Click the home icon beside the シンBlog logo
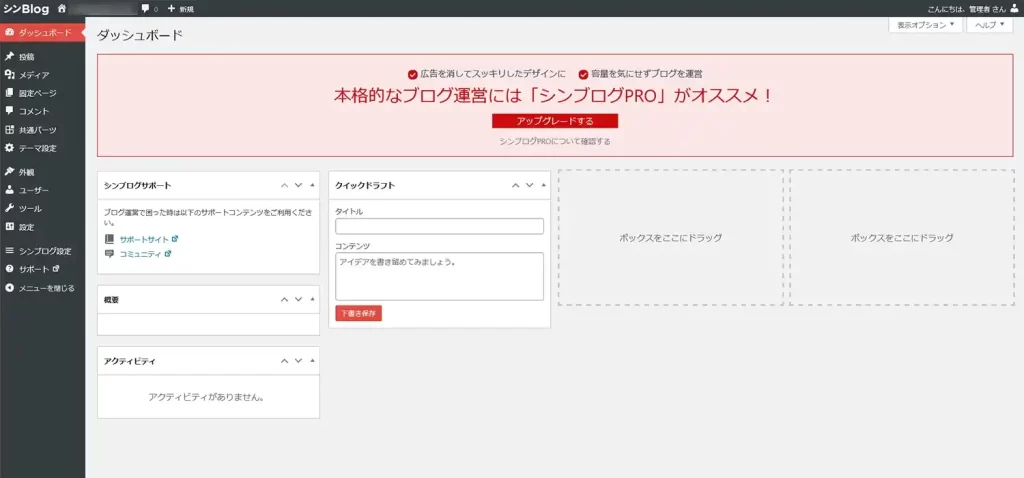 click(62, 8)
